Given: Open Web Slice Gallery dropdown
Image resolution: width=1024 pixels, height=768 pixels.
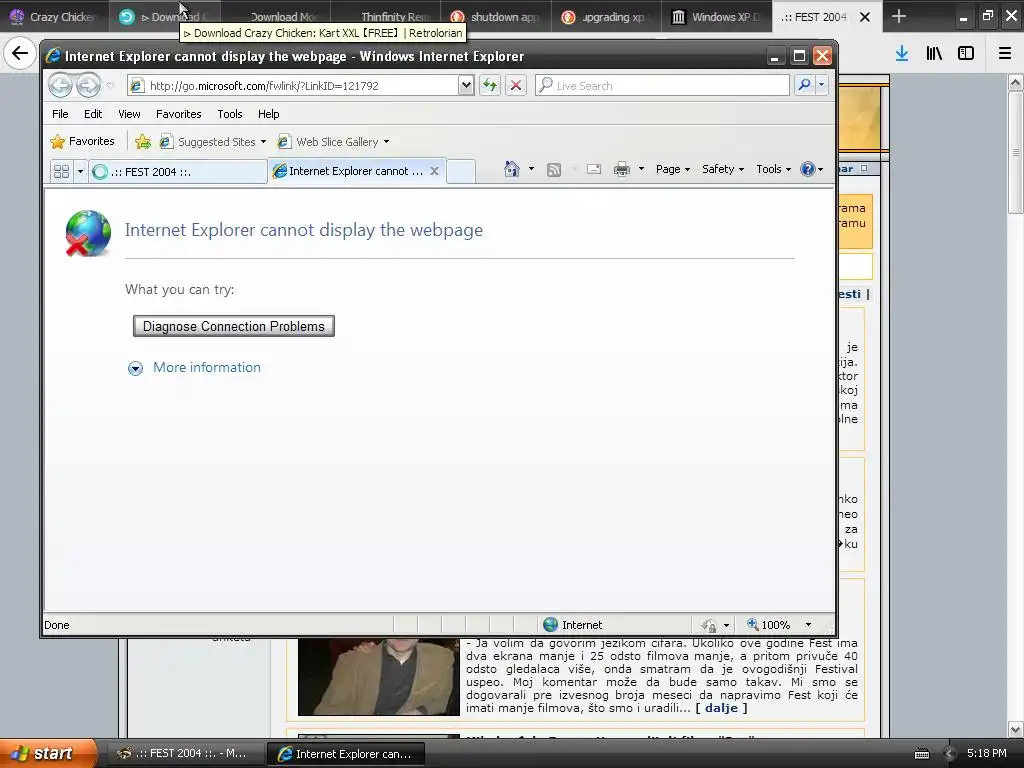Looking at the screenshot, I should 334,142.
